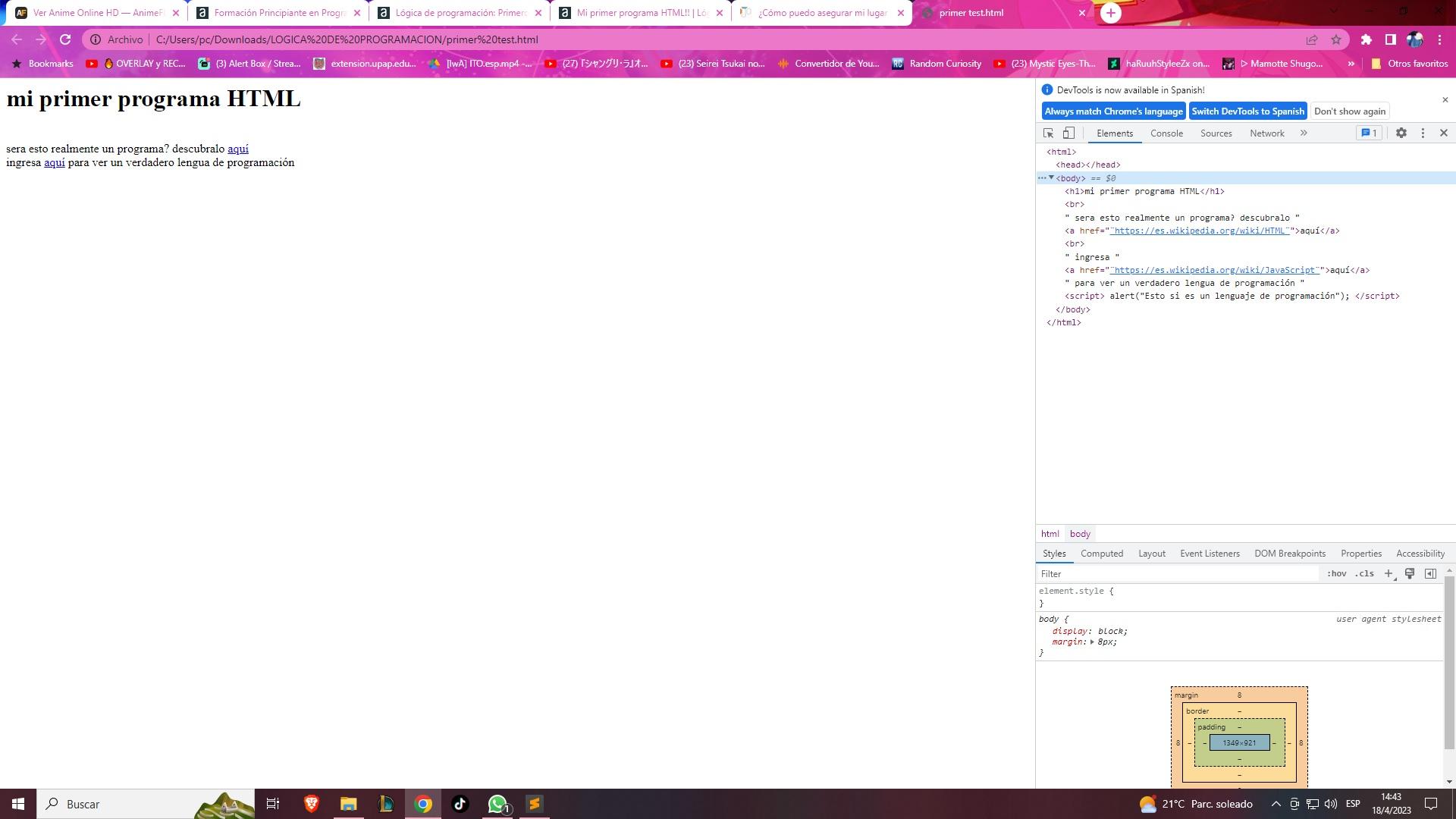Viewport: 1456px width, 819px height.
Task: Close the 'Formación Principiante' tab
Action: point(357,13)
